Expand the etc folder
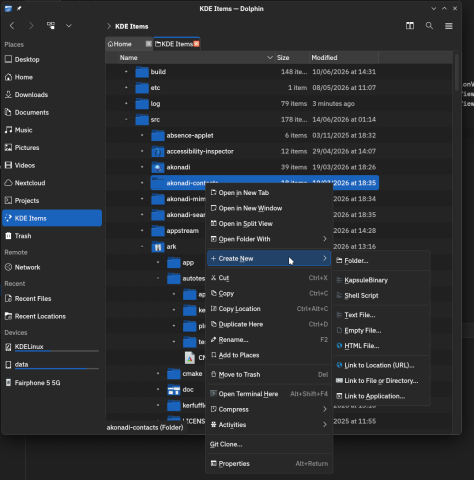474x480 pixels. point(126,88)
